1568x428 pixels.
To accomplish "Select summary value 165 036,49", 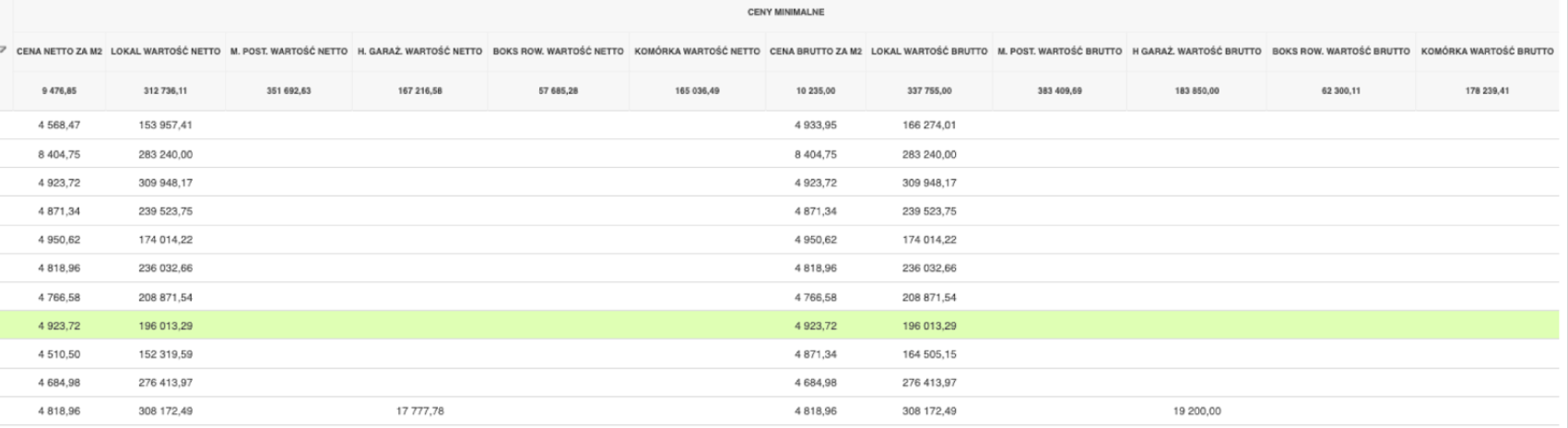I will coord(697,91).
